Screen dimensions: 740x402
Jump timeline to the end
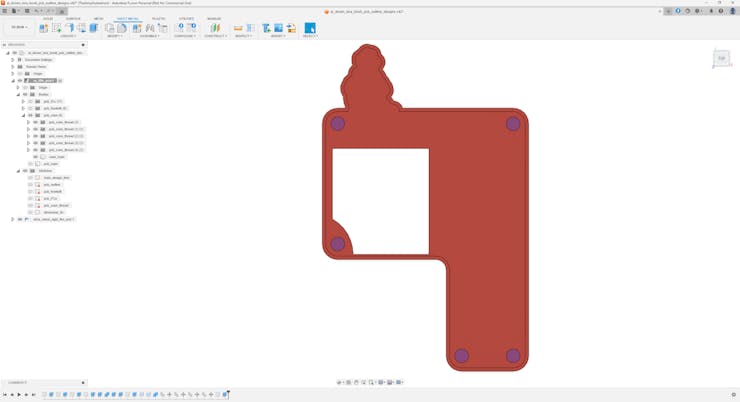coord(34,394)
